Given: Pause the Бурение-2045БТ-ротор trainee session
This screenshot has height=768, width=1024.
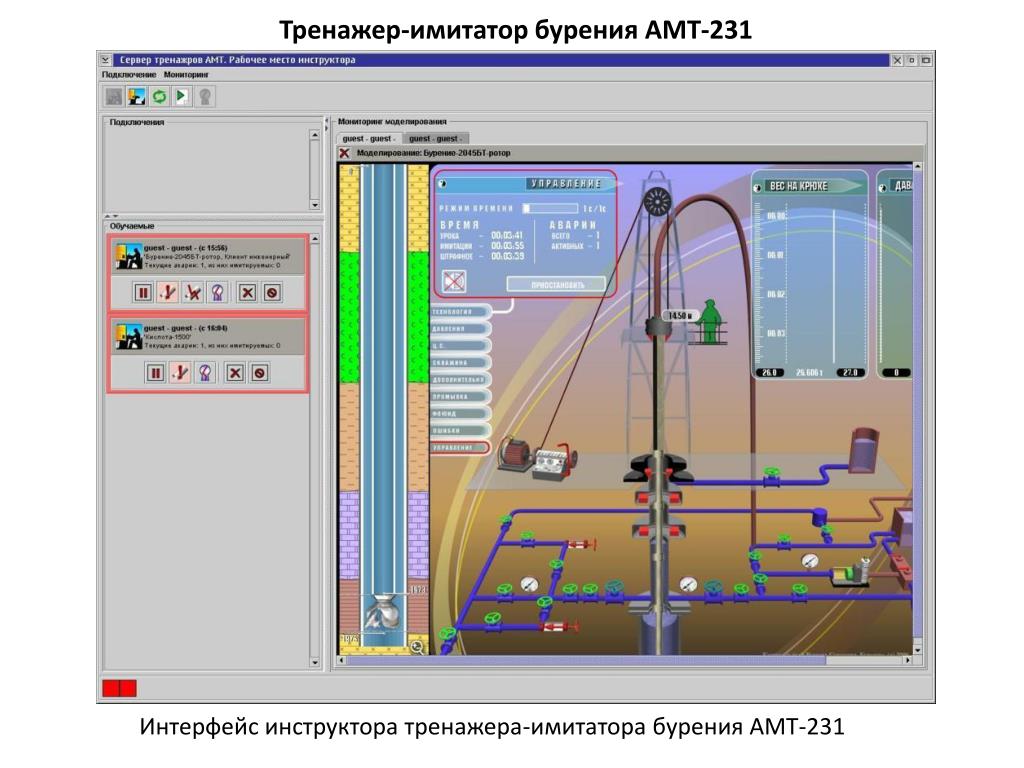Looking at the screenshot, I should click(142, 292).
